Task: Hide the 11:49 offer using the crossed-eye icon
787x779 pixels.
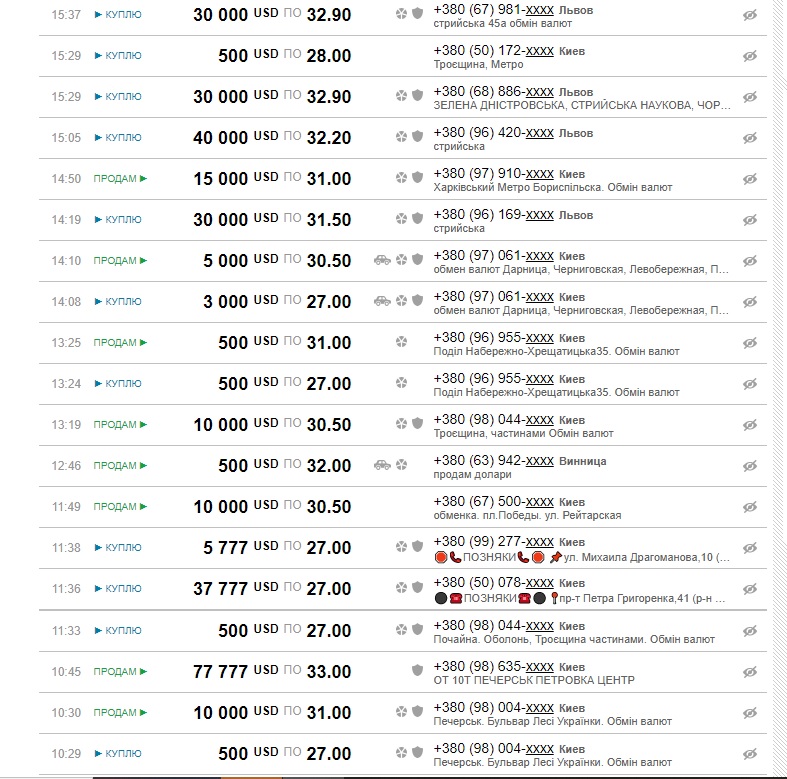Action: click(x=750, y=507)
